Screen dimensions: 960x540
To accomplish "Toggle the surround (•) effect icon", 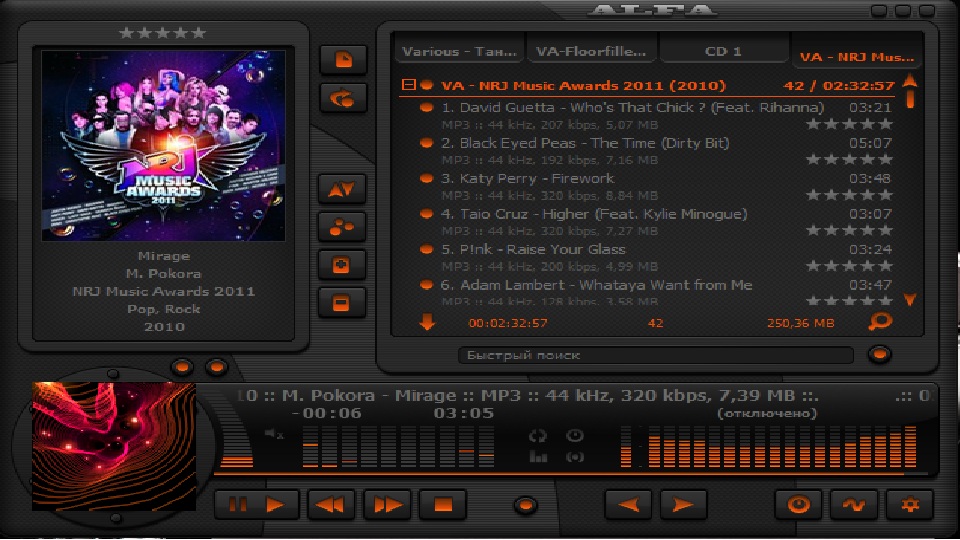I will (x=574, y=457).
